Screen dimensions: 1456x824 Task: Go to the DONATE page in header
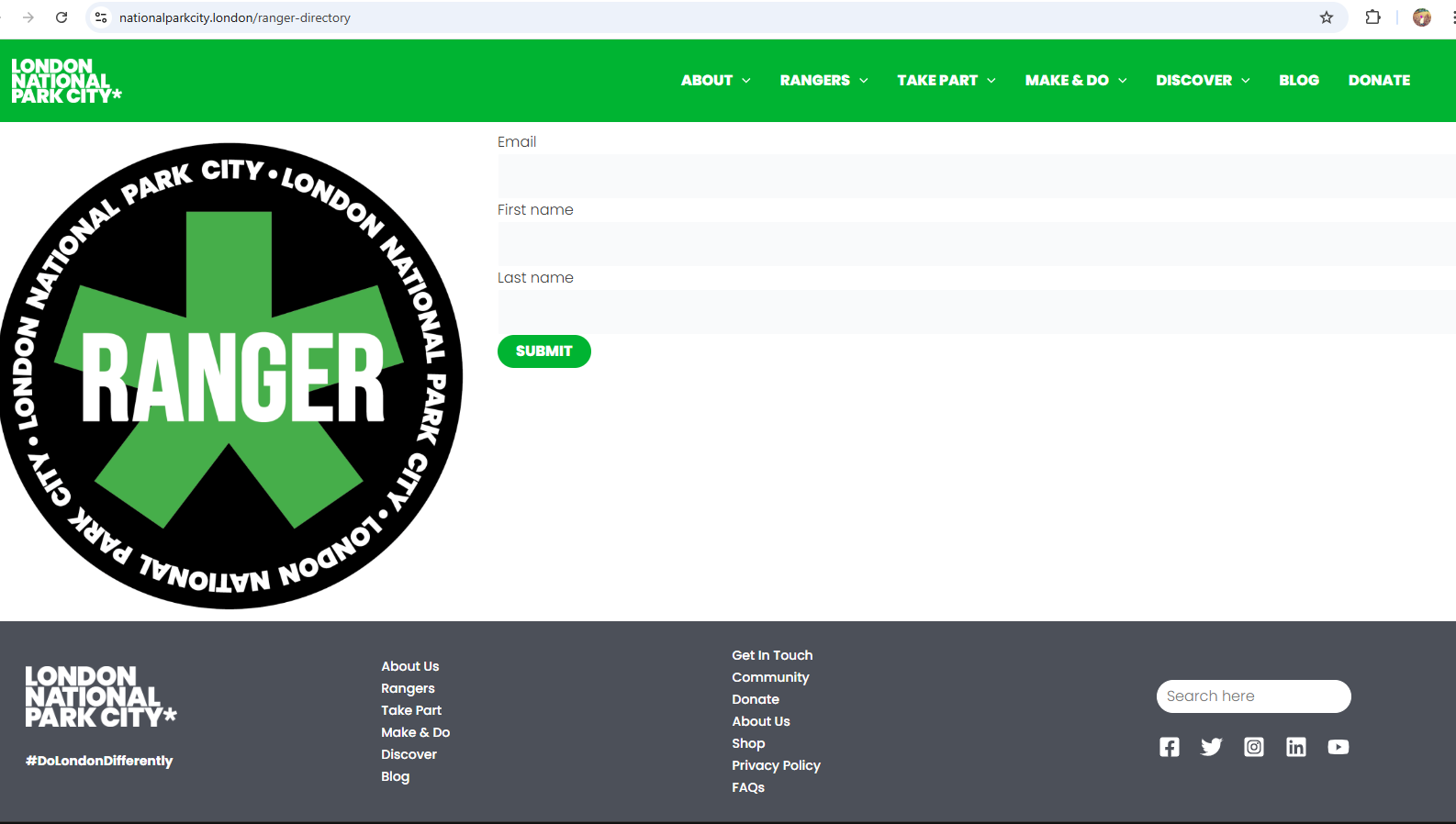1379,81
